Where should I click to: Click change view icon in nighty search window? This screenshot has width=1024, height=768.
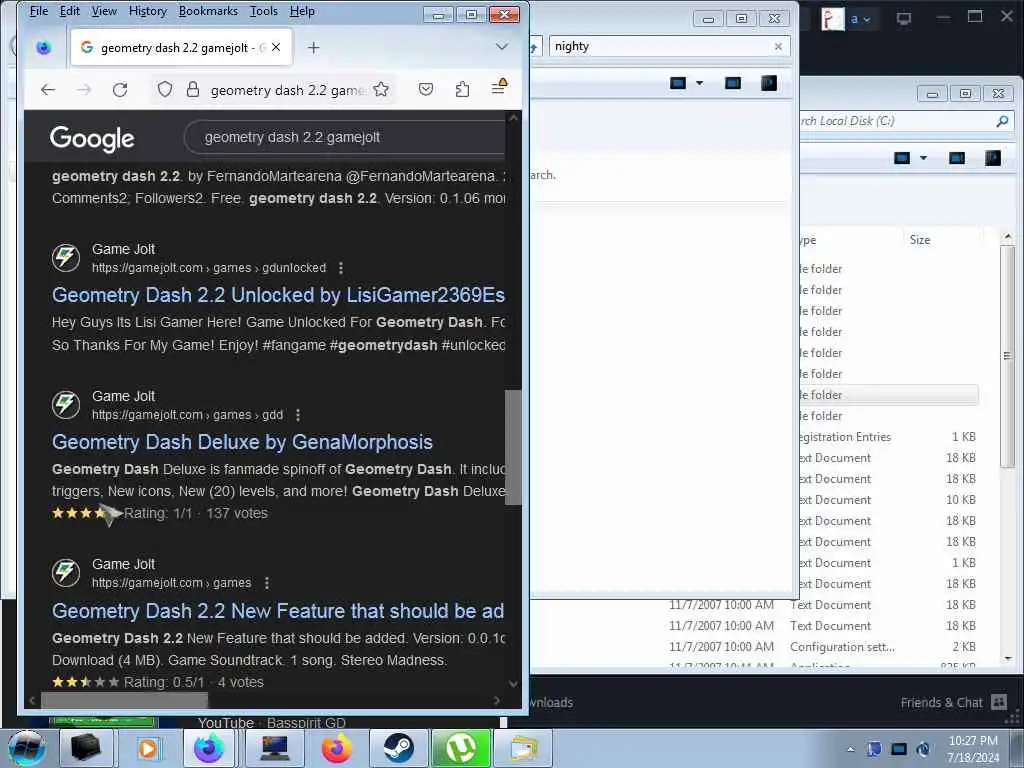678,83
